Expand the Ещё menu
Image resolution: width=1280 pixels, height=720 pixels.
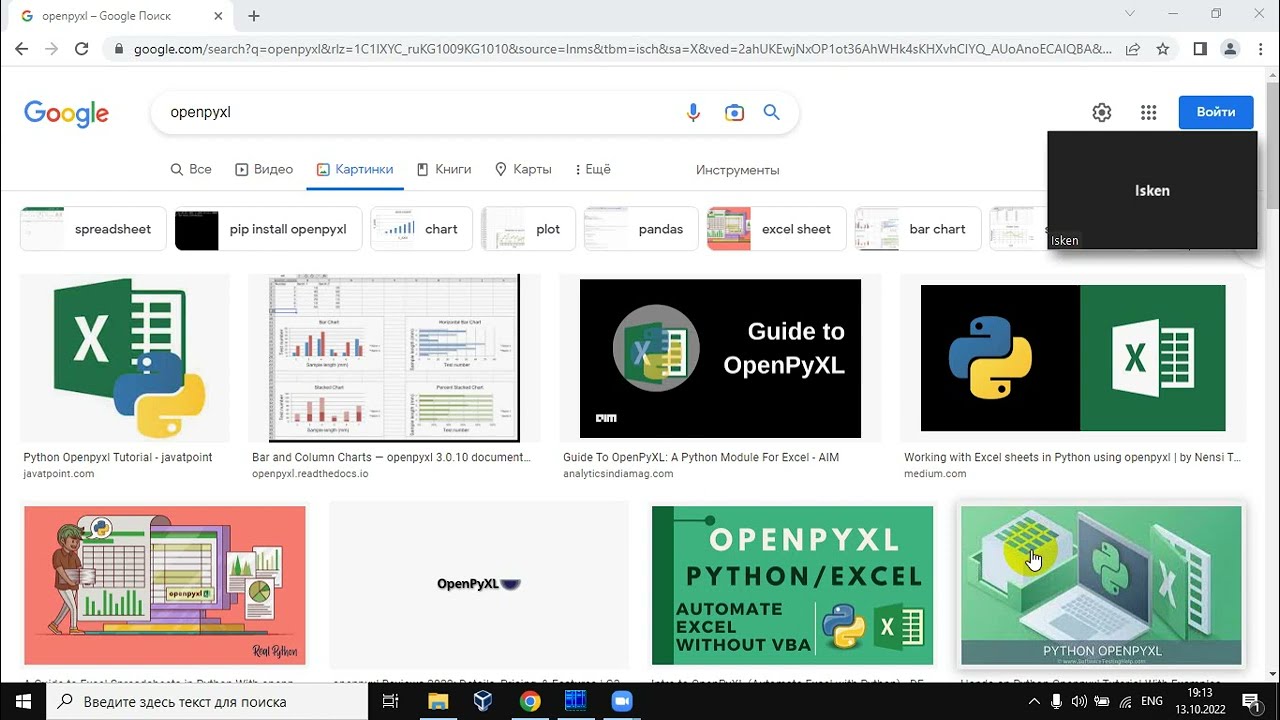[593, 169]
